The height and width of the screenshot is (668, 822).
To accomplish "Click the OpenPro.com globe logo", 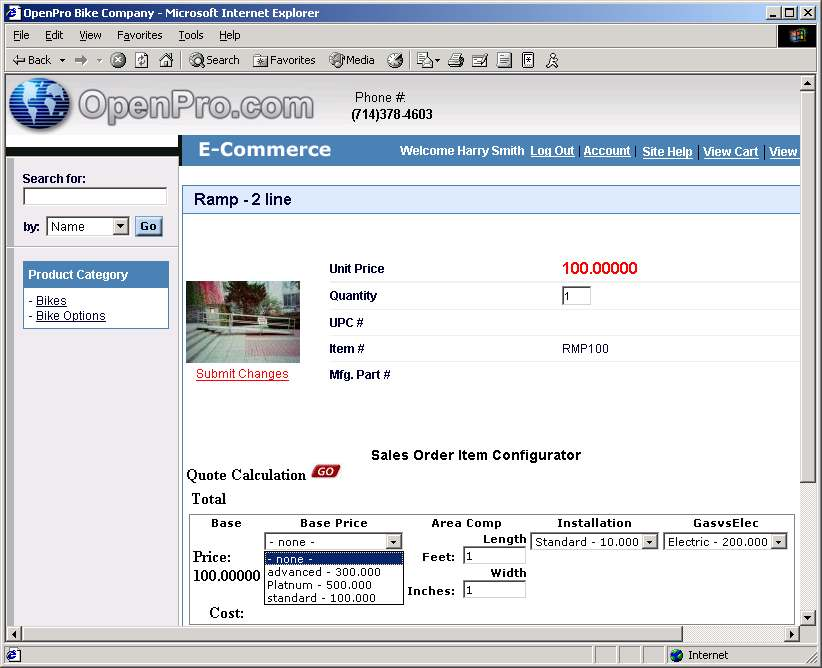I will (x=40, y=105).
